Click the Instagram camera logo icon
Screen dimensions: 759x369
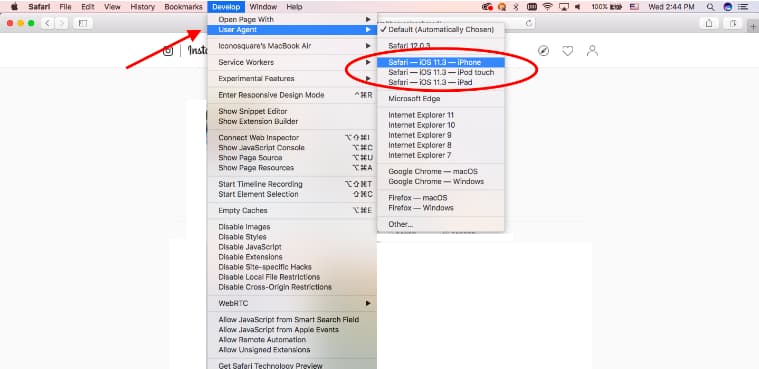click(x=168, y=51)
